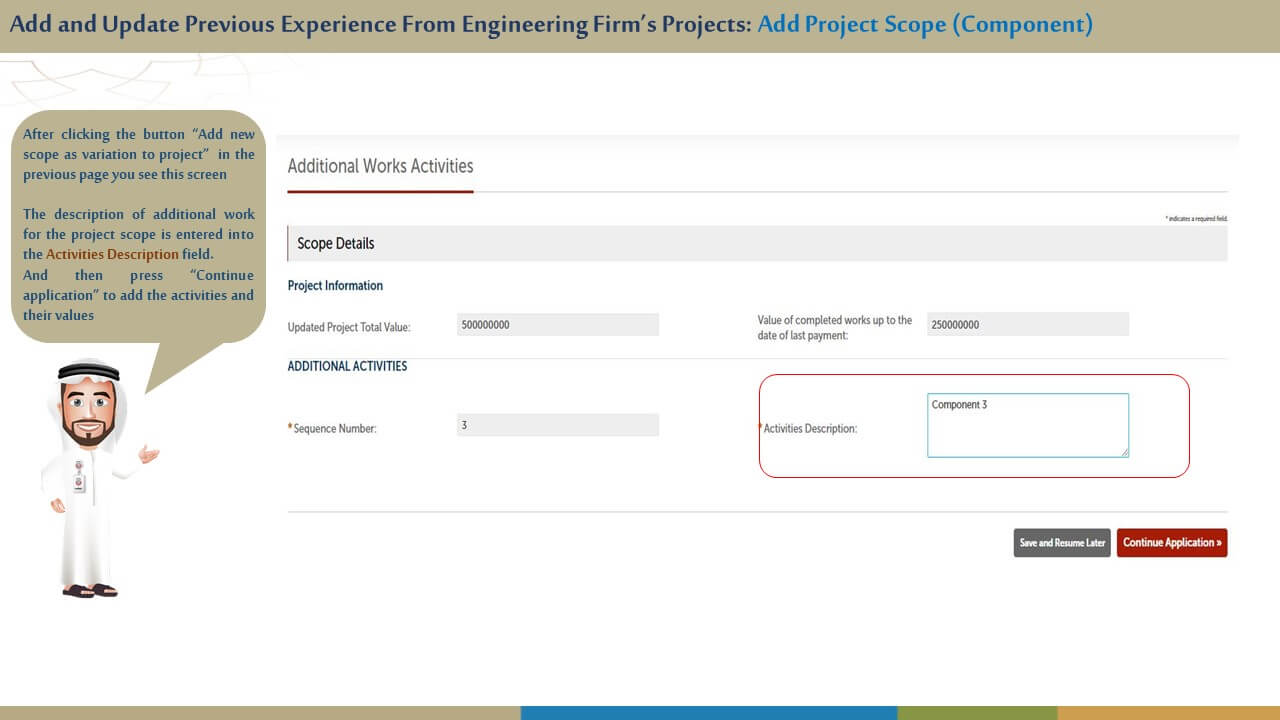
Task: Click the highlighted "Activities Description" text in bubble
Action: click(112, 255)
